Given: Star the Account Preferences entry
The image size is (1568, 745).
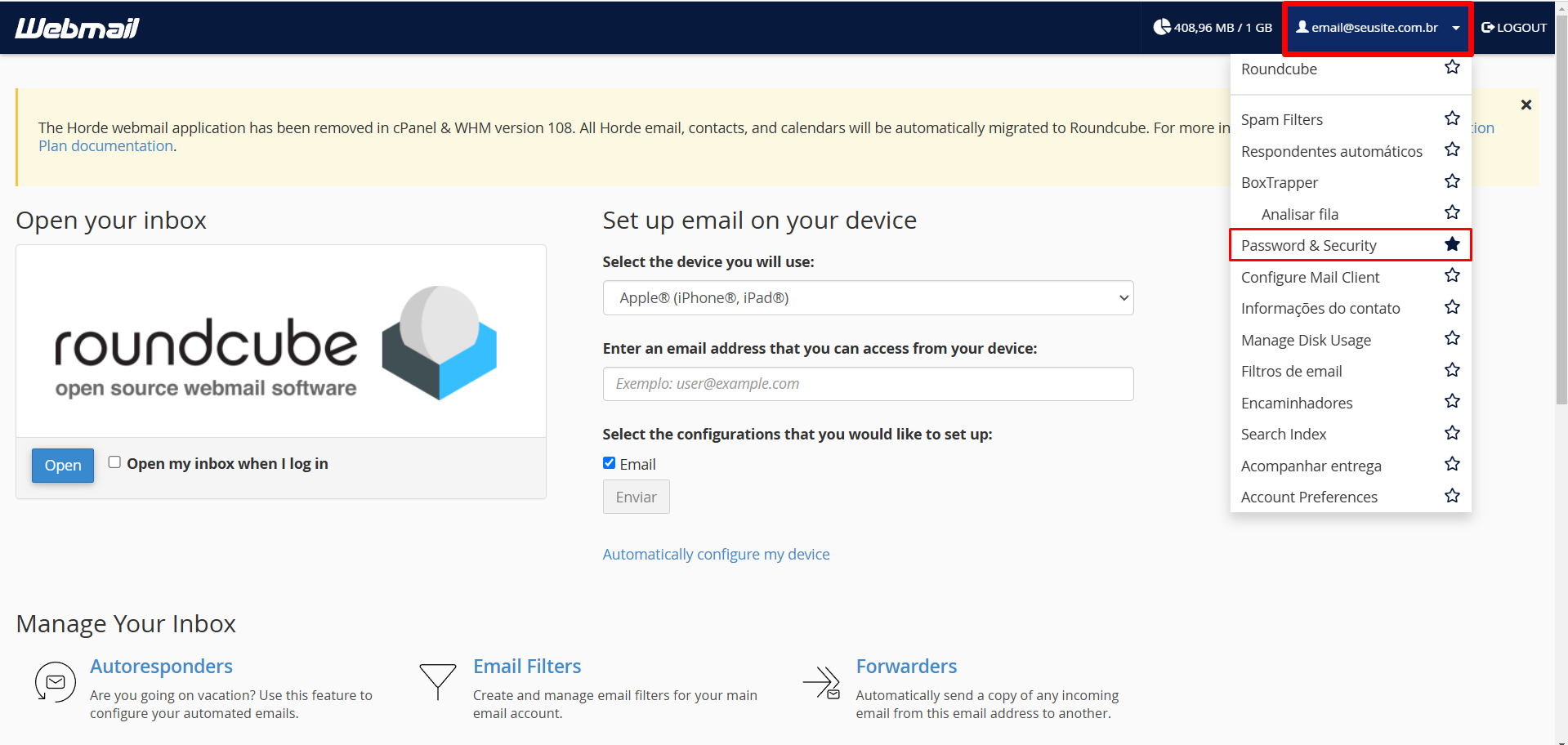Looking at the screenshot, I should (1452, 496).
